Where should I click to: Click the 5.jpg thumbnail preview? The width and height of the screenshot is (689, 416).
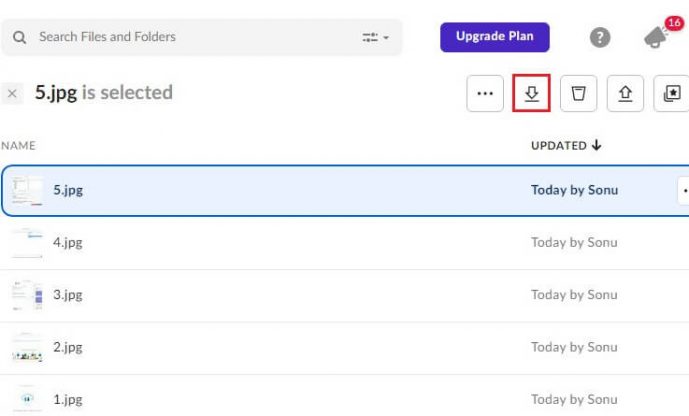(27, 190)
